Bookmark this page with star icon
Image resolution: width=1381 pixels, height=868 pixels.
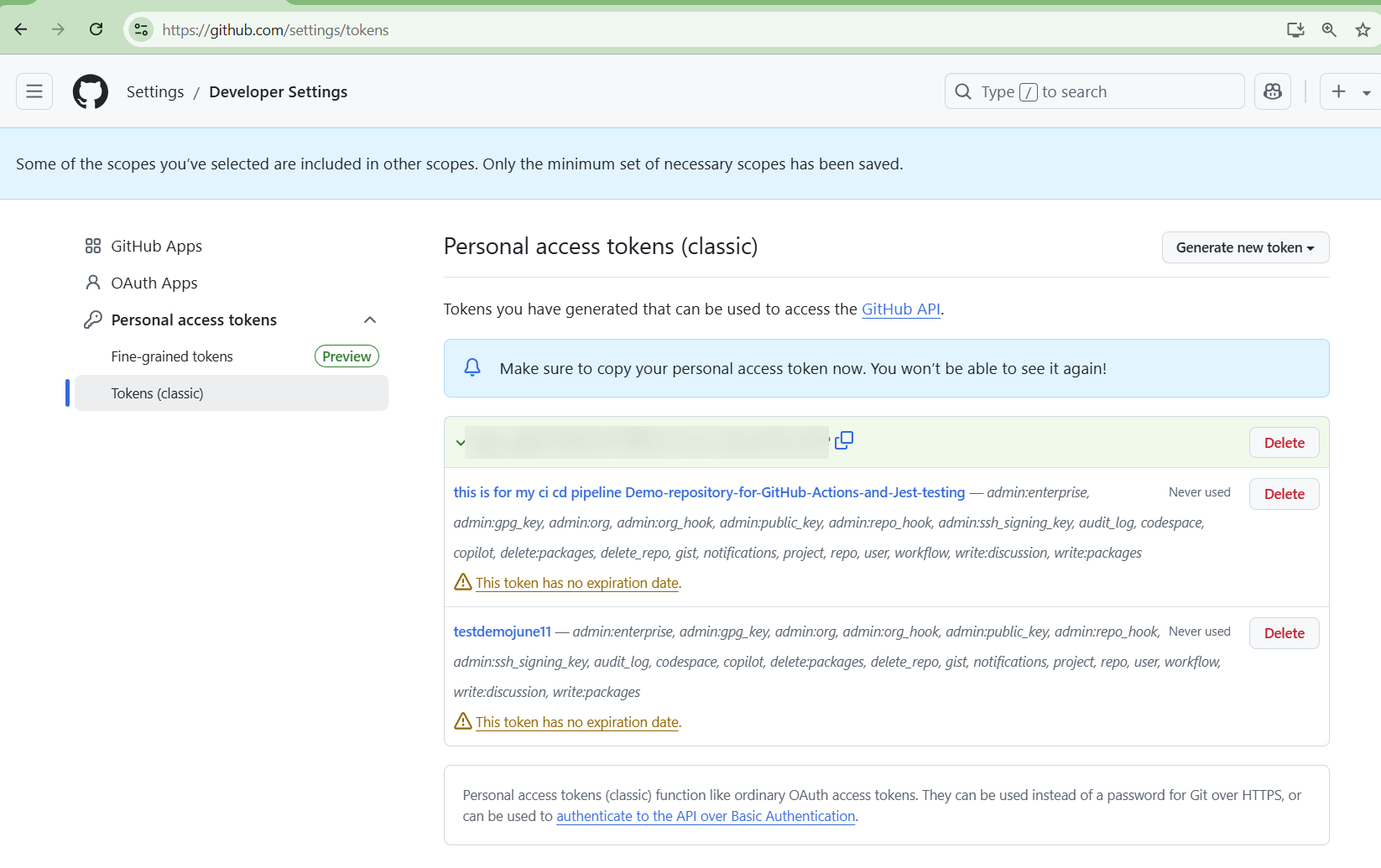[1363, 30]
